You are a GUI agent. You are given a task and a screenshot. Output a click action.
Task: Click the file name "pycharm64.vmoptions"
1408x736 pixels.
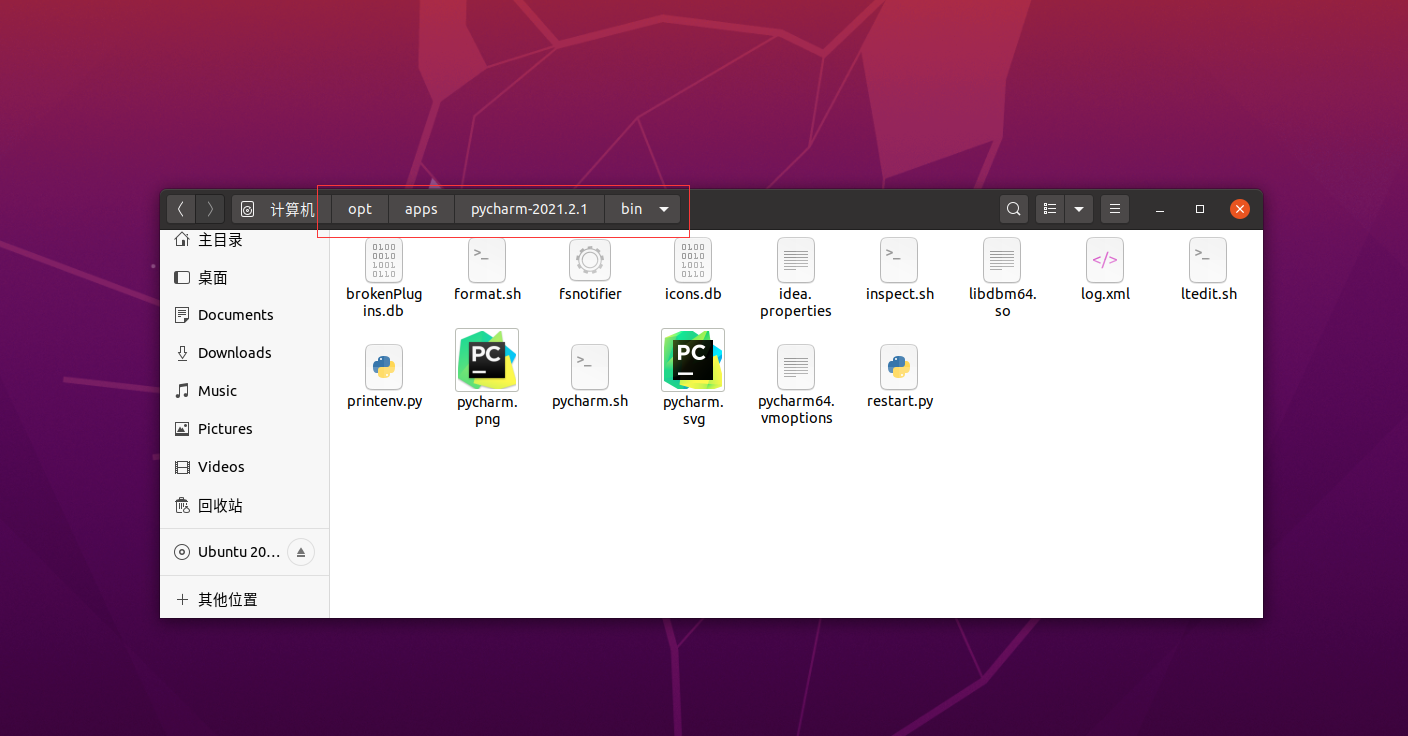tap(796, 410)
